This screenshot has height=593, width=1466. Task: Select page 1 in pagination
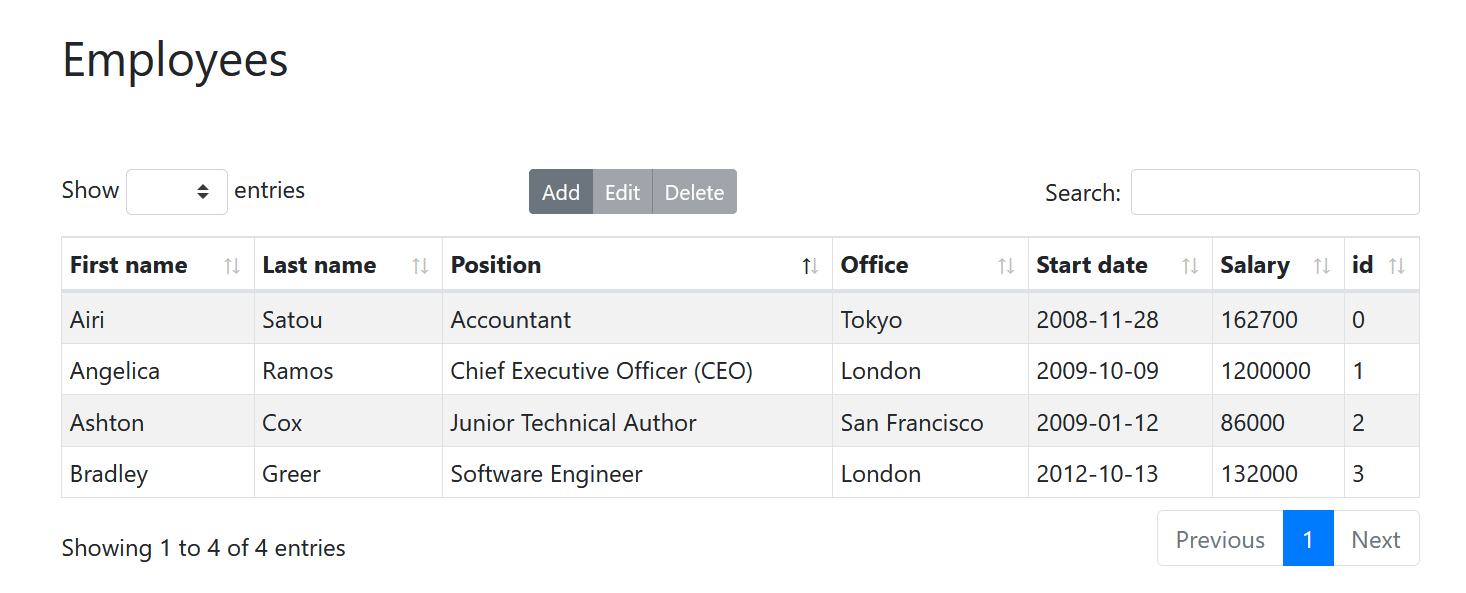coord(1308,540)
